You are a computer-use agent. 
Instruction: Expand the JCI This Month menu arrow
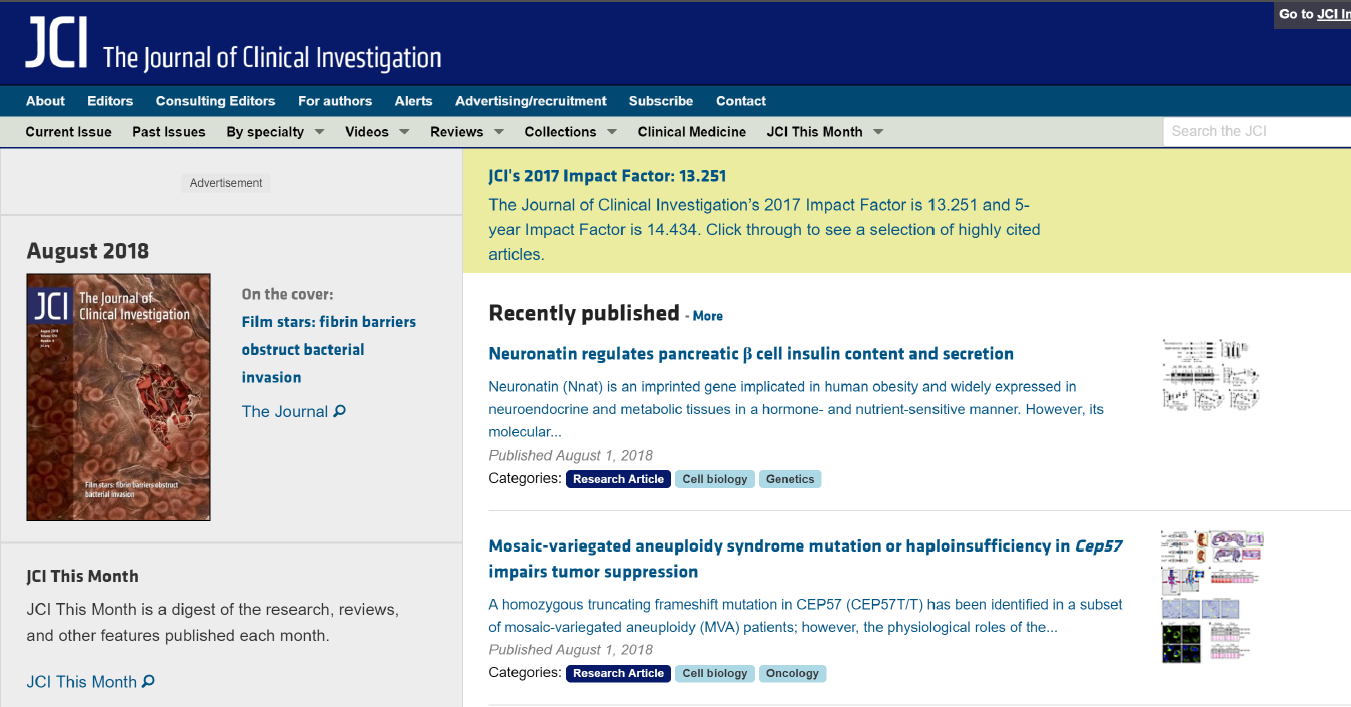pos(878,131)
